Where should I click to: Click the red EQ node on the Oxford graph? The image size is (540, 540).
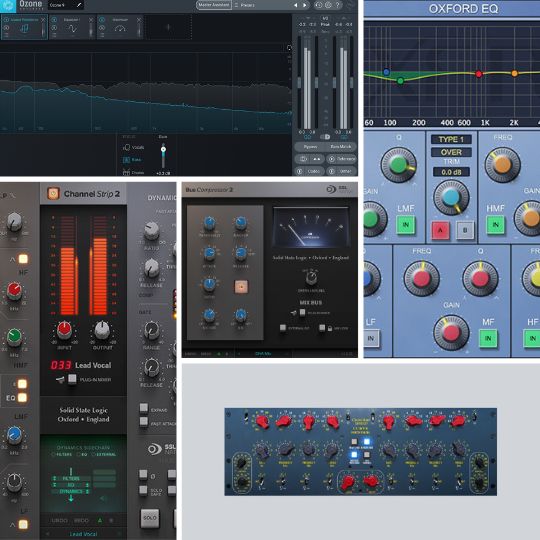[478, 74]
